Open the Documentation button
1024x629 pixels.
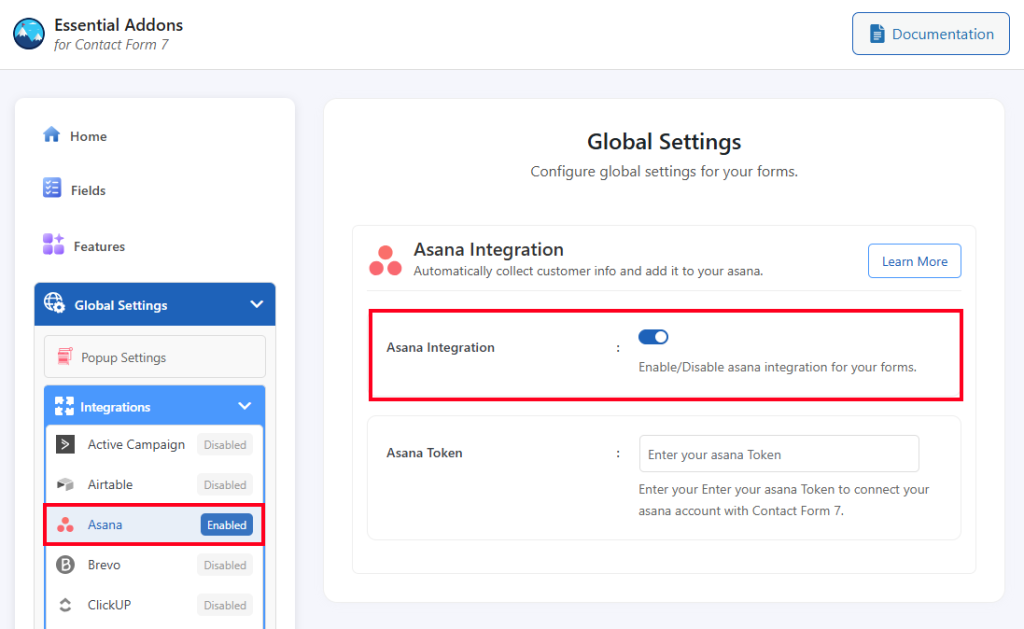click(x=931, y=34)
